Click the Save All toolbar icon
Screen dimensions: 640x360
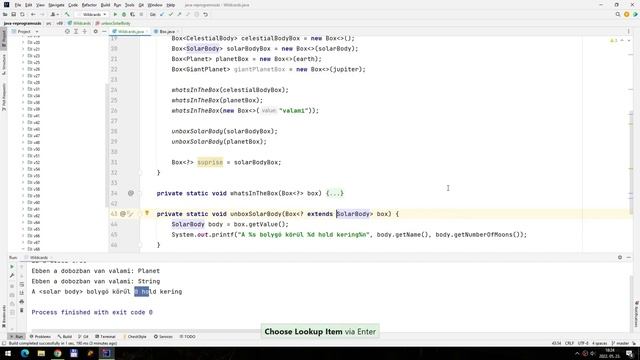click(x=13, y=14)
